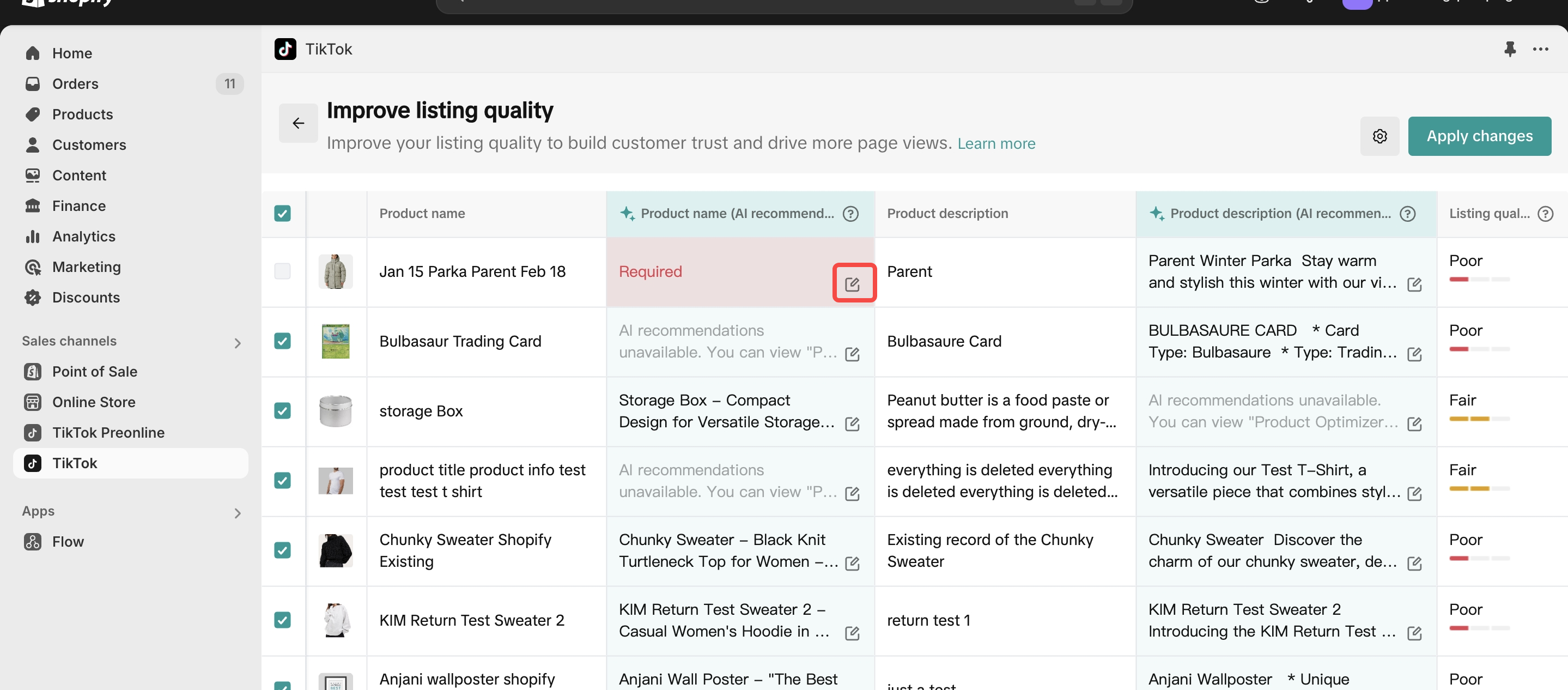1568x690 pixels.
Task: Open Analytics in the sidebar
Action: tap(83, 237)
